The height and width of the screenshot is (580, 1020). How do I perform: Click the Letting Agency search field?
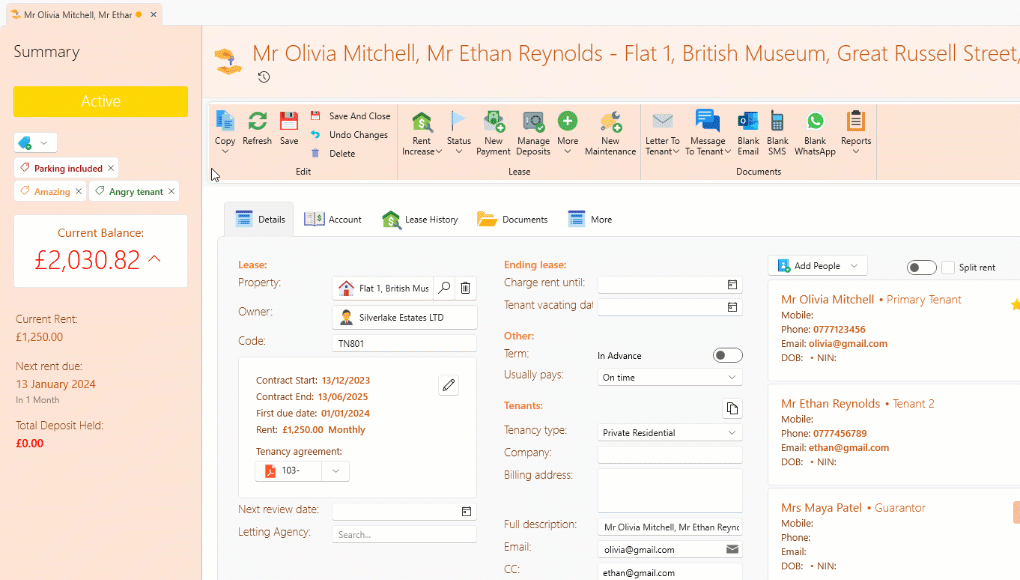404,534
